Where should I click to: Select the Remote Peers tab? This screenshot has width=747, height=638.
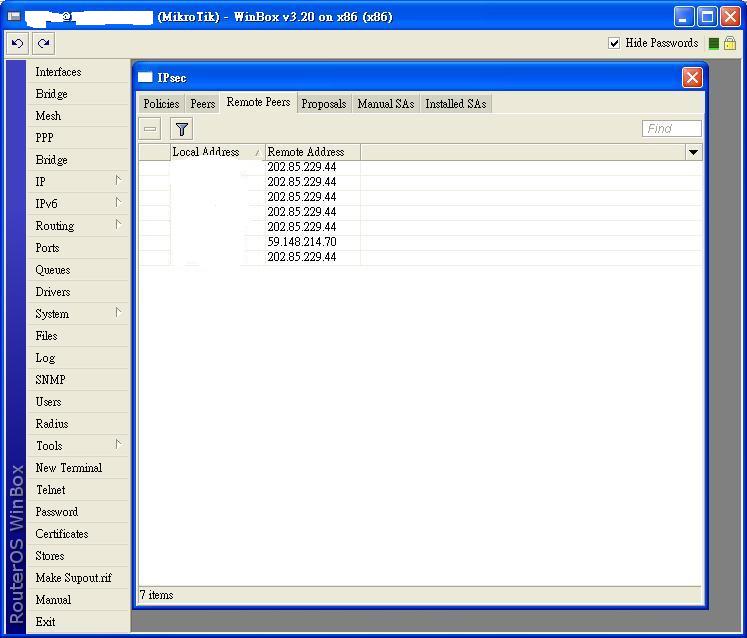pyautogui.click(x=258, y=102)
